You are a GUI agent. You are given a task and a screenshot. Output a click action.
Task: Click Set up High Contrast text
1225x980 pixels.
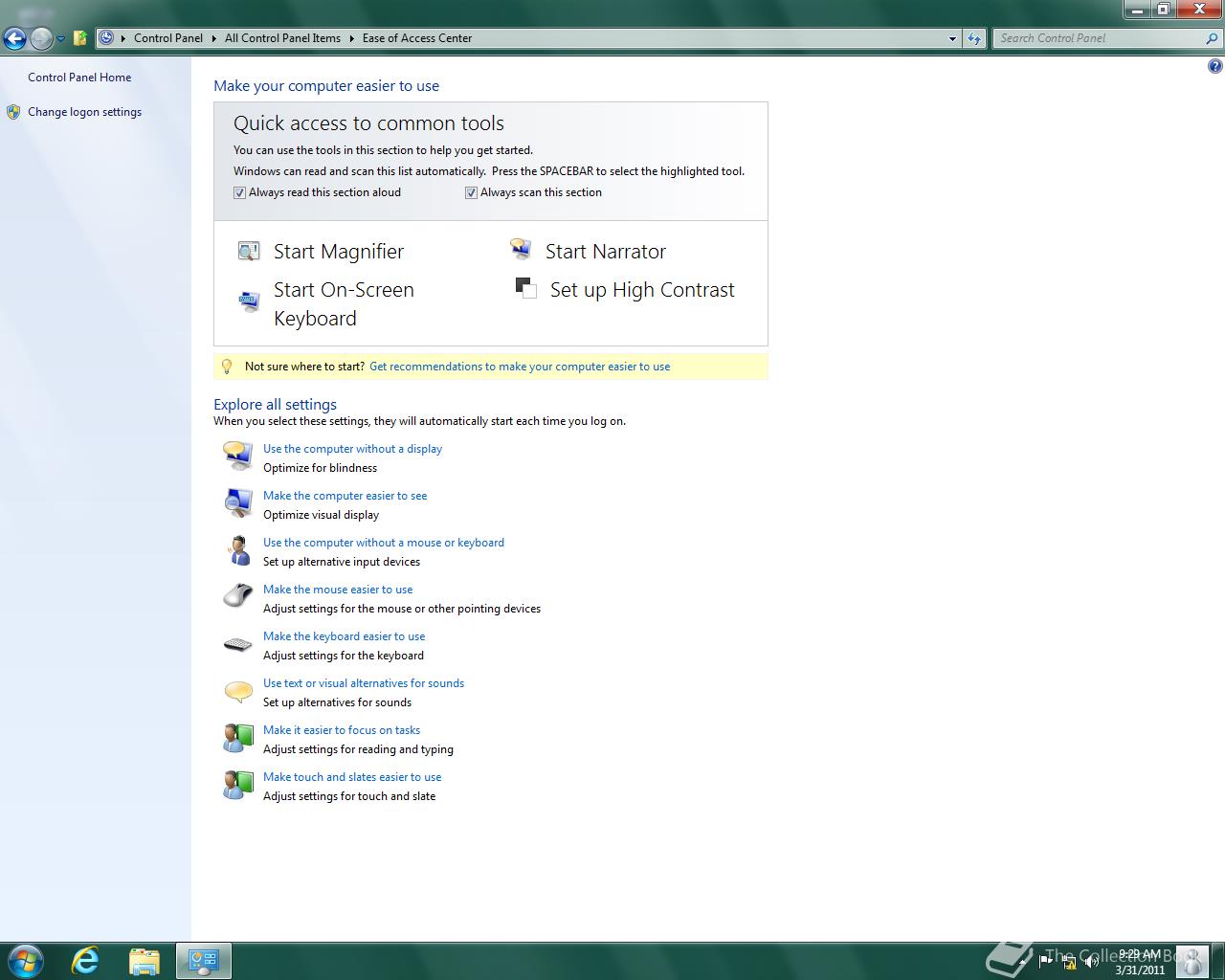(642, 289)
